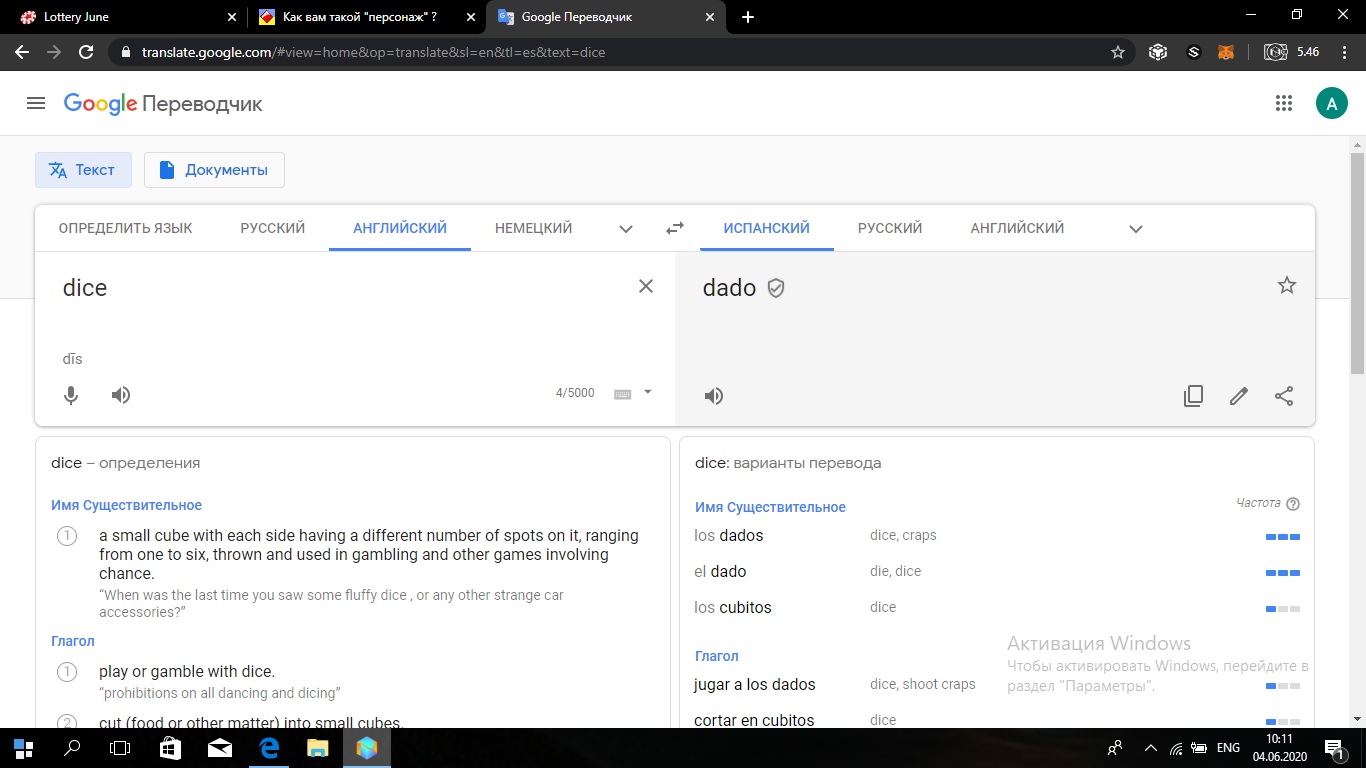Open the Google apps grid
The height and width of the screenshot is (768, 1366).
(x=1284, y=103)
